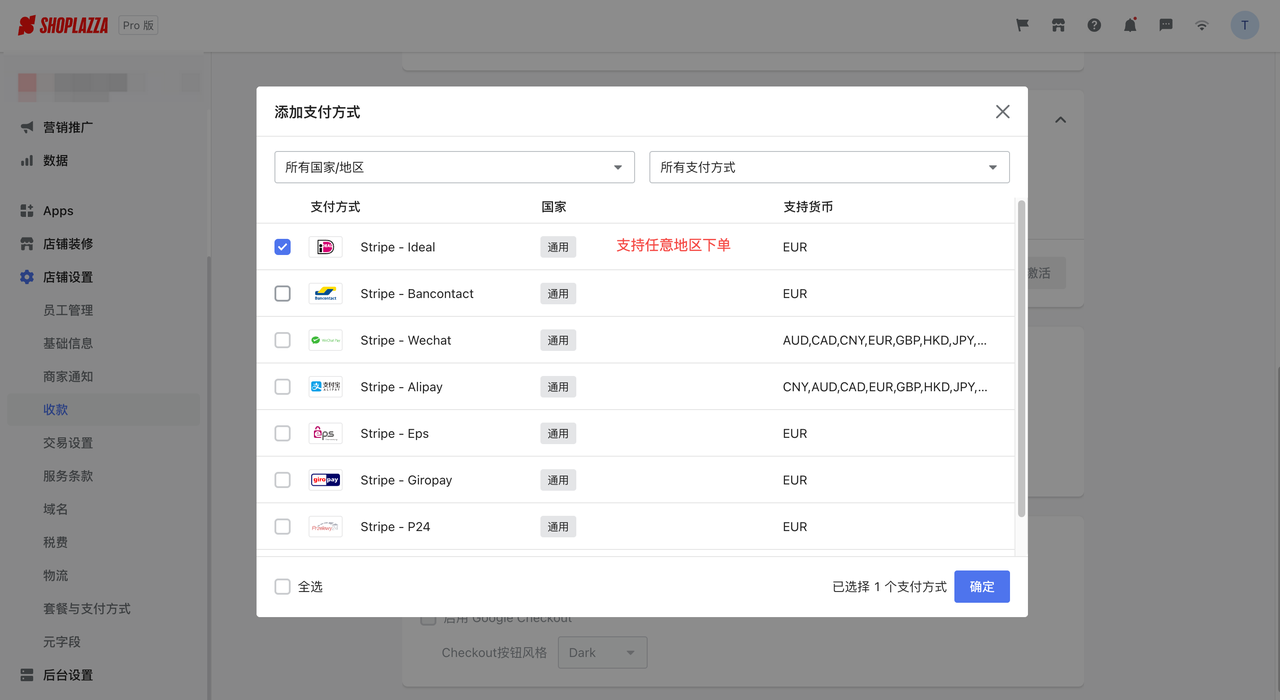Viewport: 1280px width, 700px height.
Task: Open 域名 in sidebar
Action: 56,509
